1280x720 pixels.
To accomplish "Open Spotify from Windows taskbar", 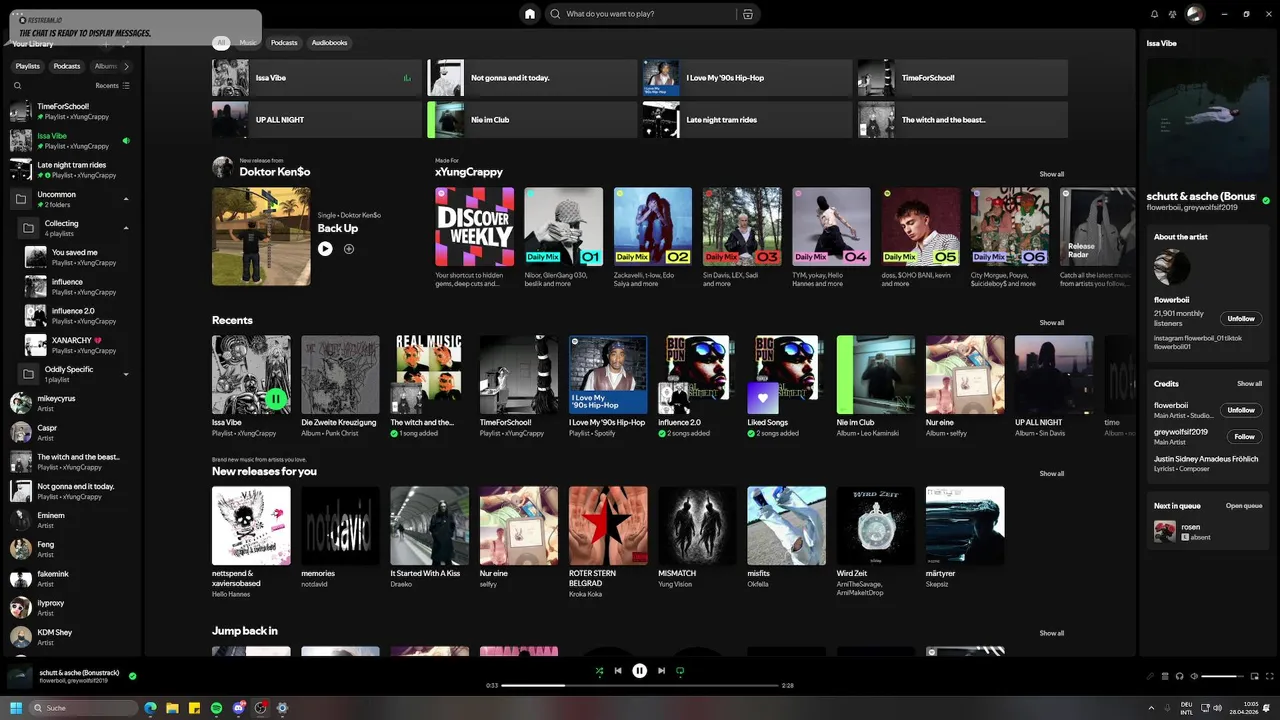I will tap(216, 708).
